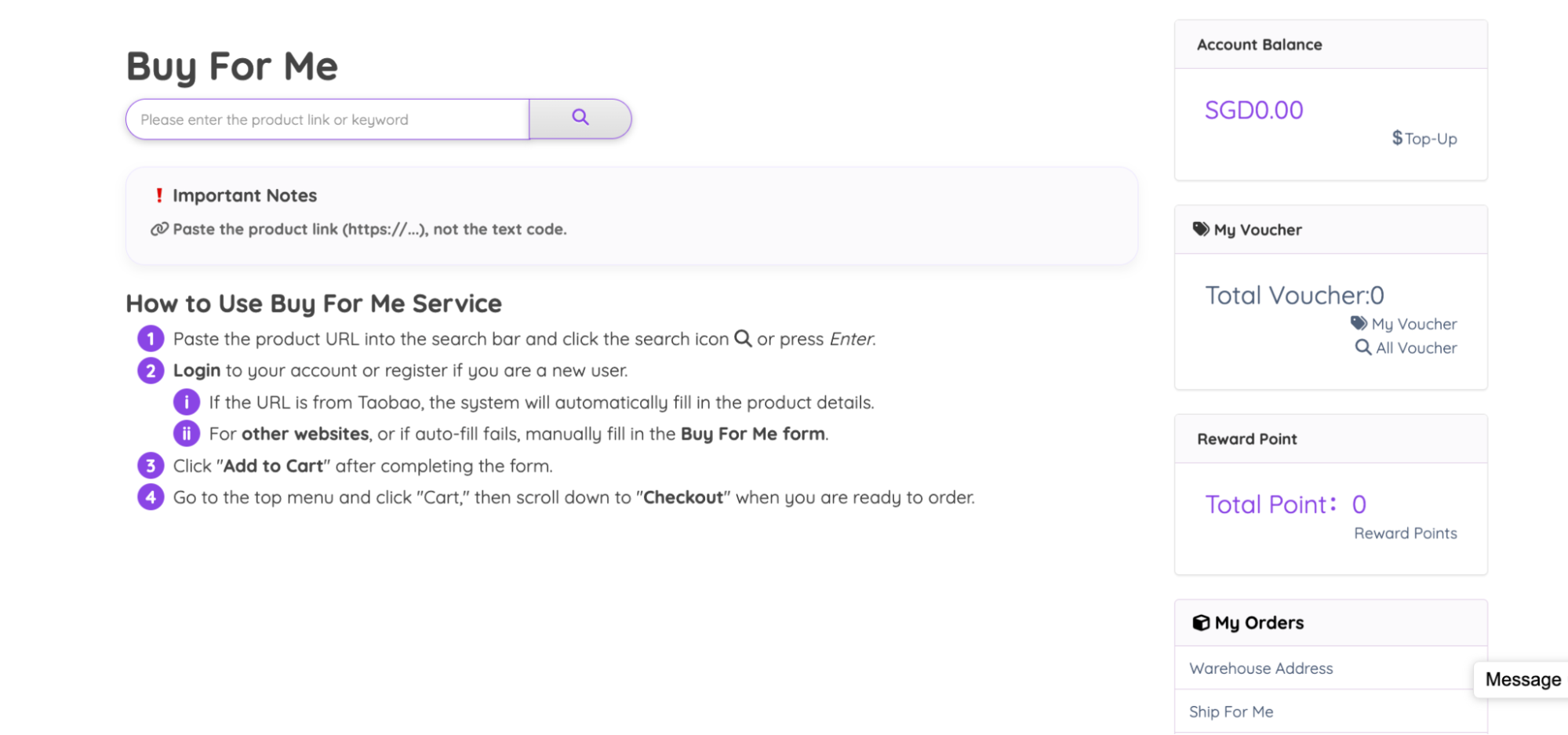Click the tag icon beside My Voucher link
This screenshot has width=1568, height=735.
click(1359, 323)
